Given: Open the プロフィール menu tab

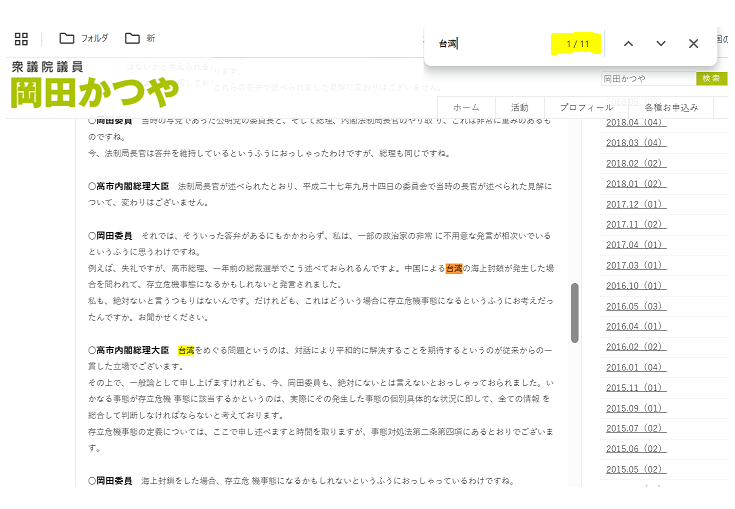Looking at the screenshot, I should pyautogui.click(x=586, y=107).
